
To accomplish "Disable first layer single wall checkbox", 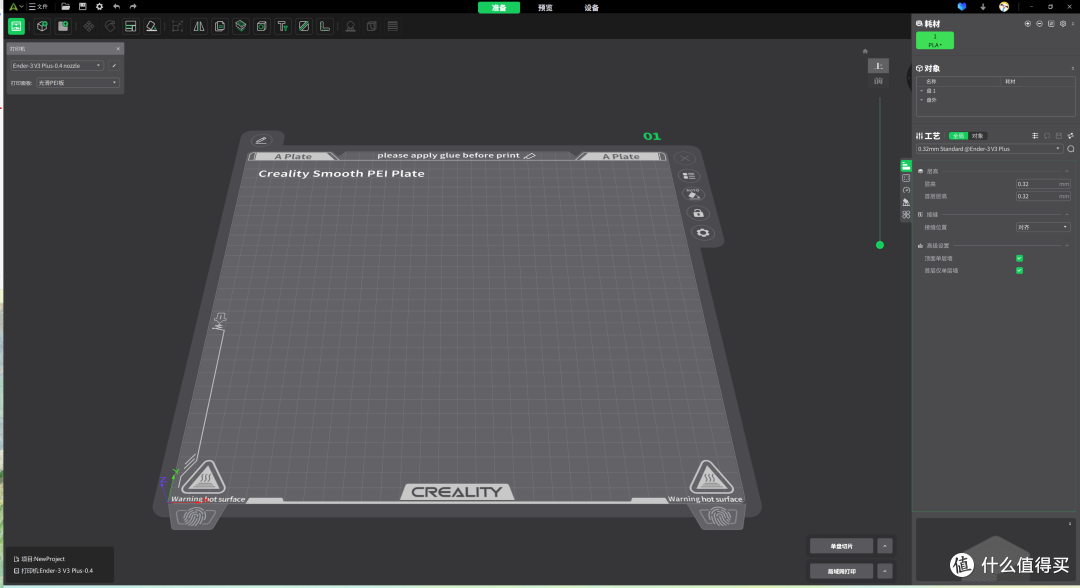I will 1019,271.
